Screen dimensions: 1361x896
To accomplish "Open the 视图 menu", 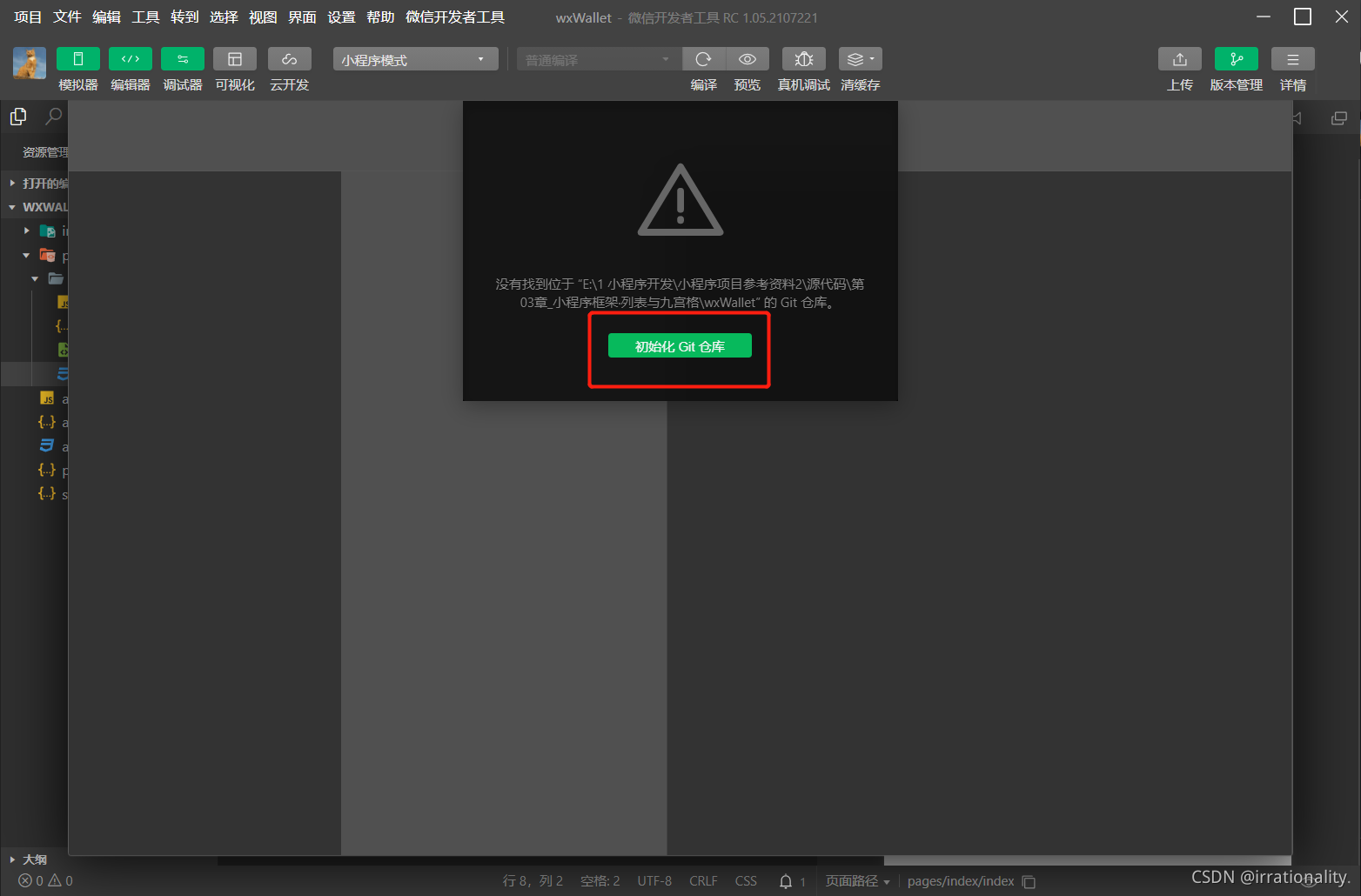I will (263, 17).
